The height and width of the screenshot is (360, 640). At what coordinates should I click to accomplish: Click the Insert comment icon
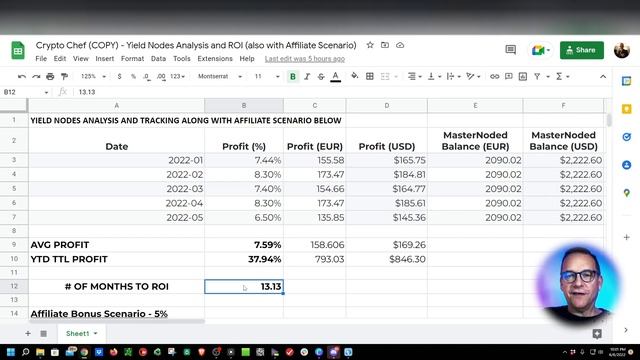pos(509,76)
